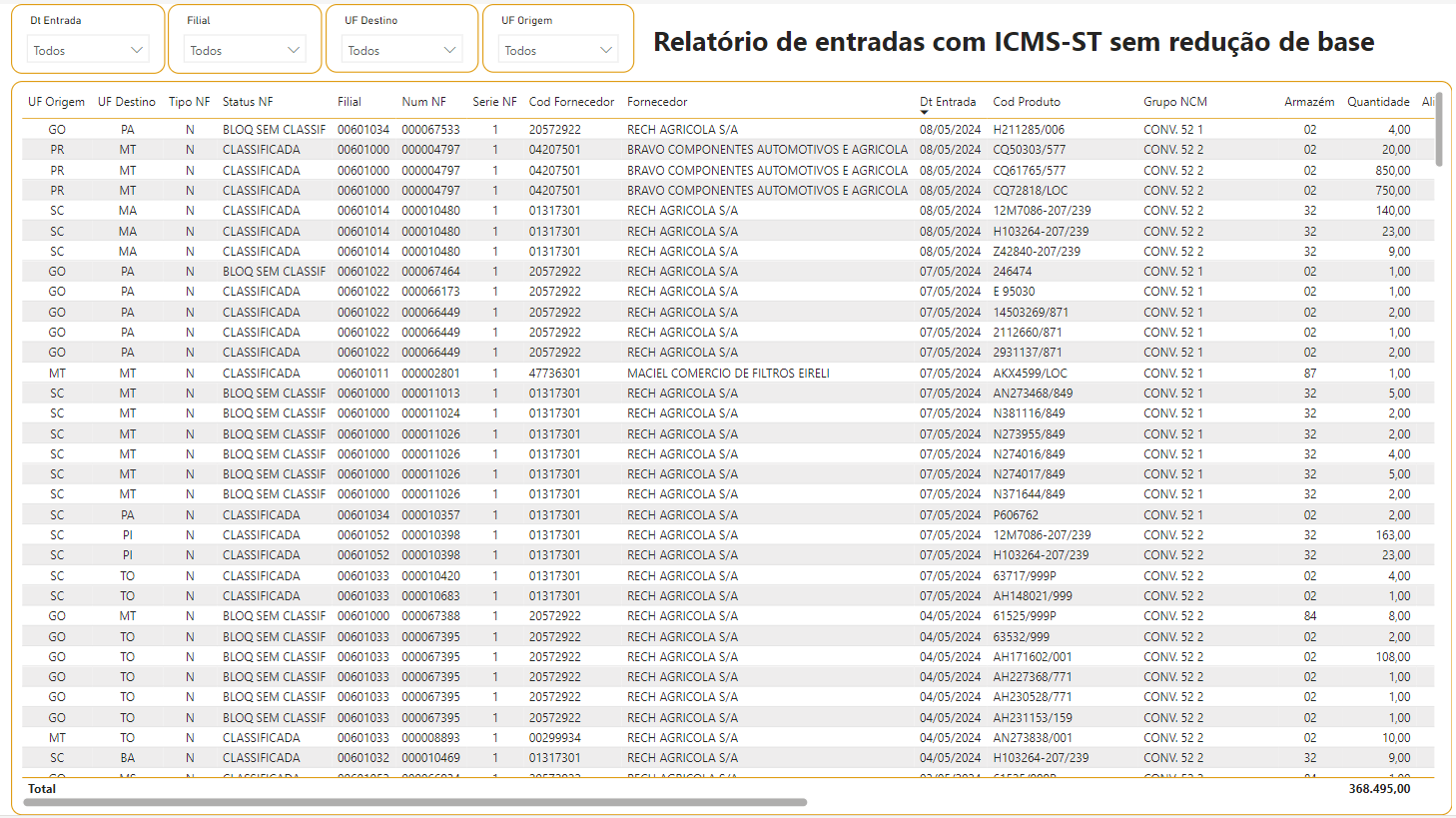This screenshot has height=818, width=1456.
Task: Select Num NF cell 000002801
Action: point(430,374)
